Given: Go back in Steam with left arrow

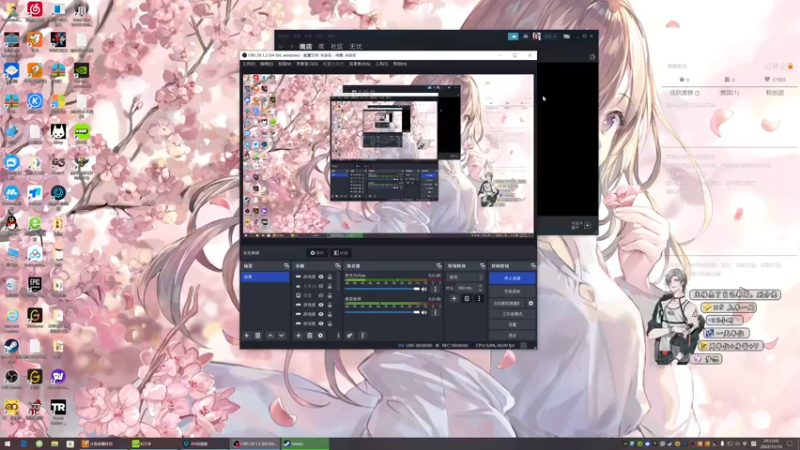Looking at the screenshot, I should point(281,46).
